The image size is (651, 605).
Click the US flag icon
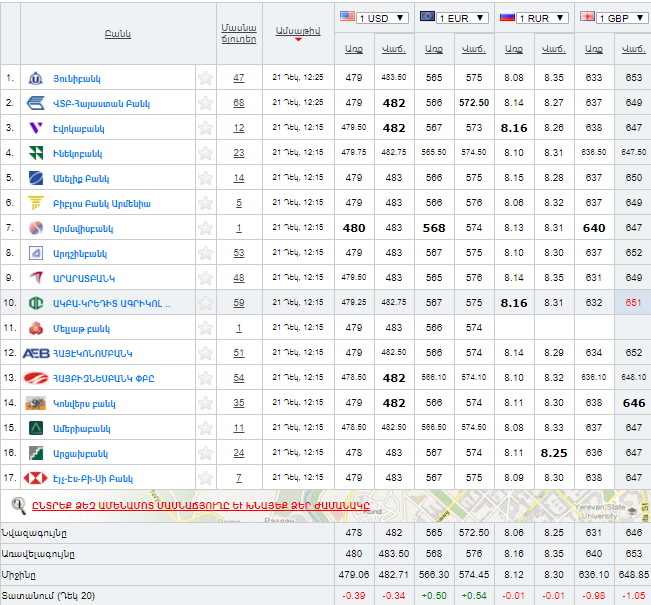pos(347,17)
